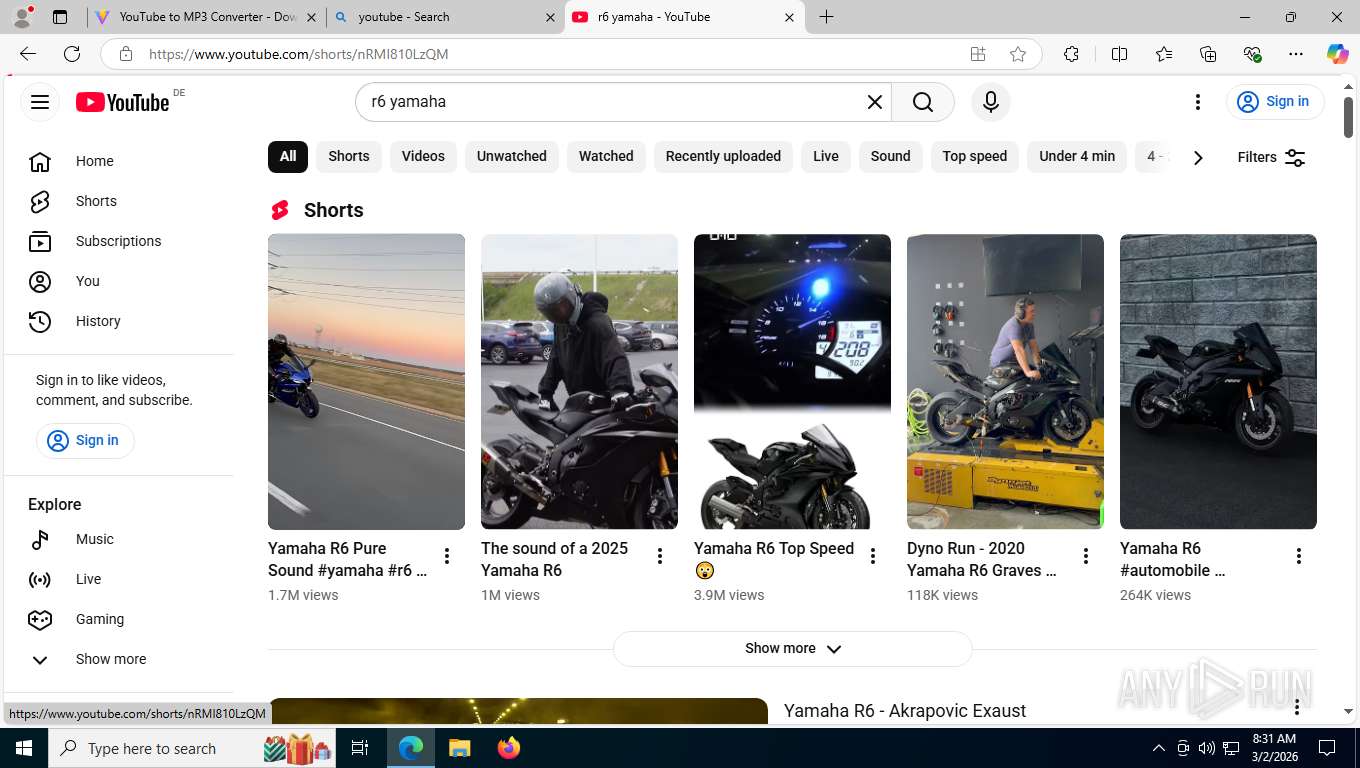Open the YouTube hamburger guide menu
1360x768 pixels.
click(x=40, y=102)
